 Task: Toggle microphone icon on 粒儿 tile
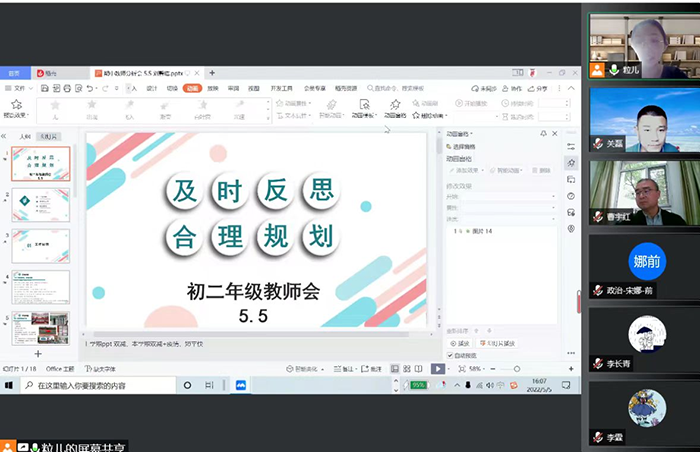[614, 70]
